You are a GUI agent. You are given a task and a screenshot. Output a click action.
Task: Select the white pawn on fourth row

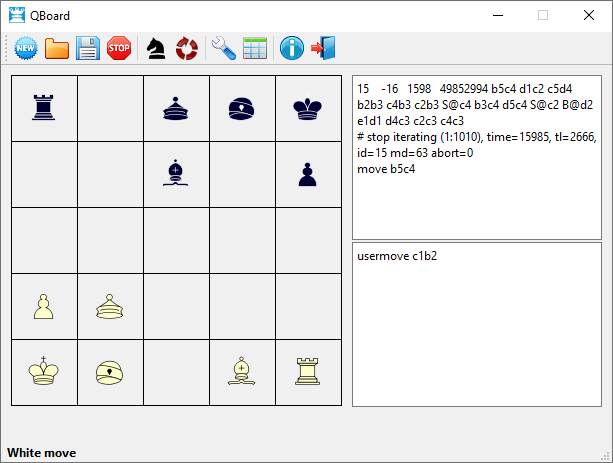(43, 307)
